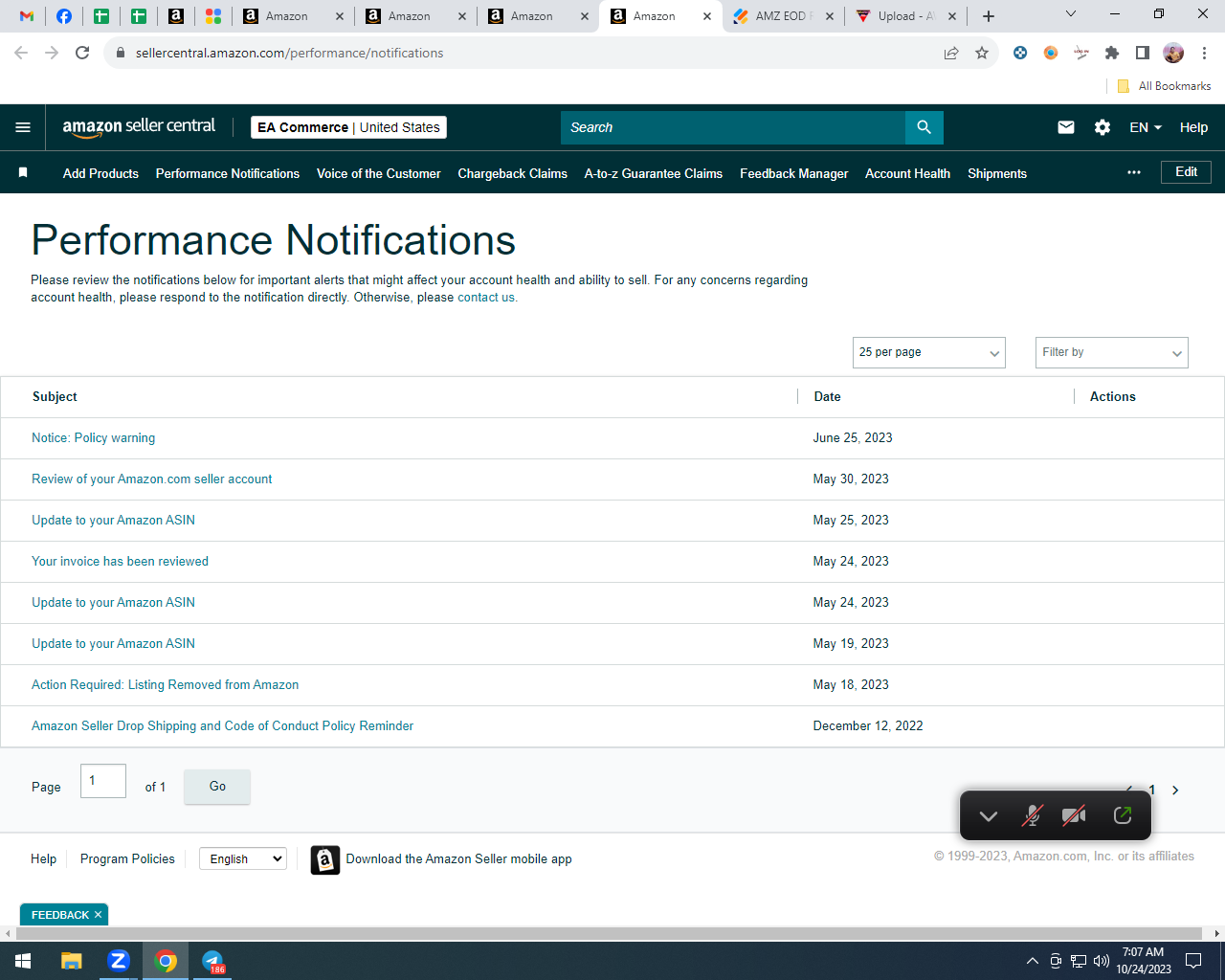The height and width of the screenshot is (980, 1225).
Task: Collapse the meeting overlay with the chevron
Action: click(989, 815)
